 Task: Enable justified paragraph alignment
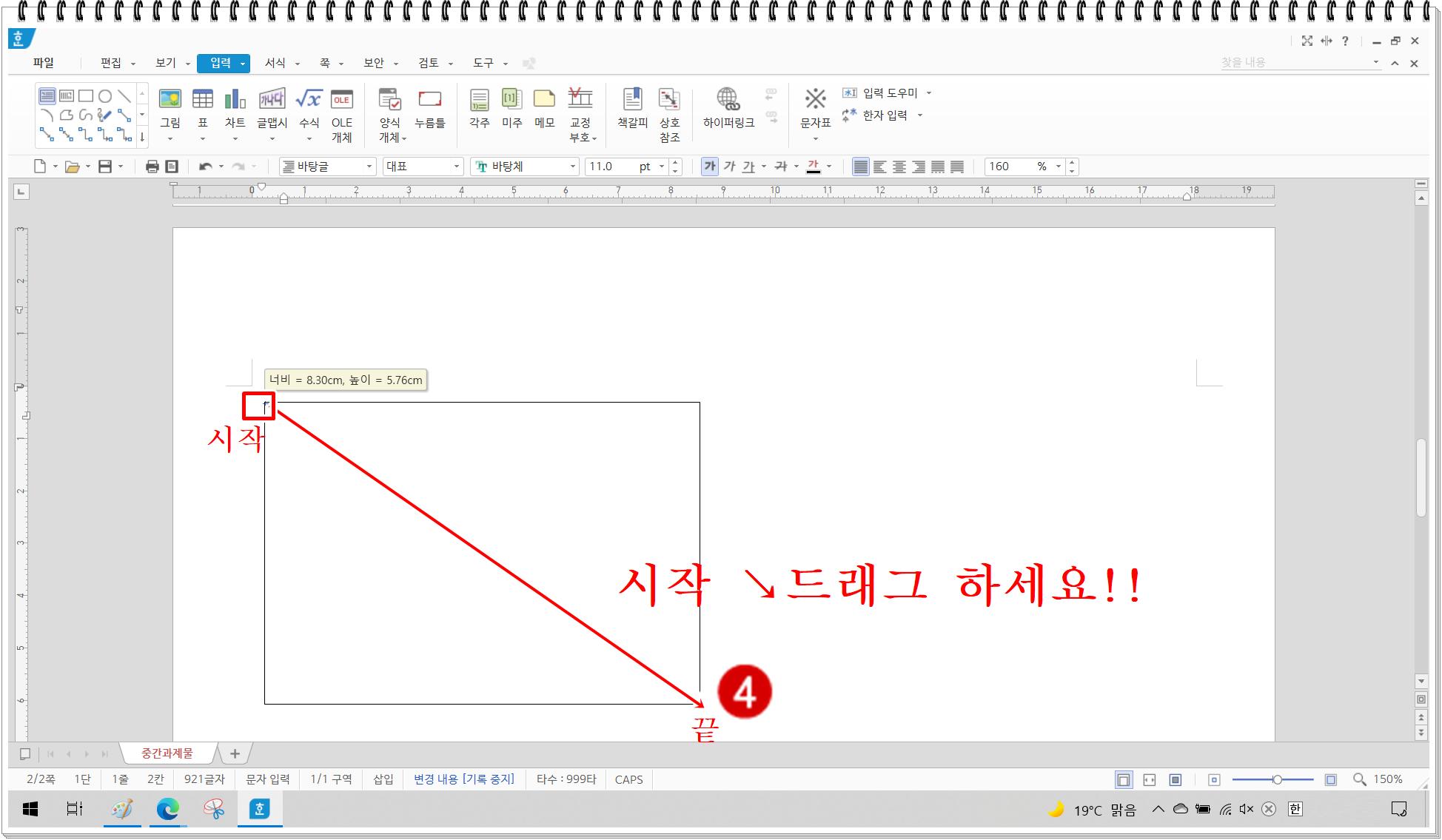(x=860, y=167)
